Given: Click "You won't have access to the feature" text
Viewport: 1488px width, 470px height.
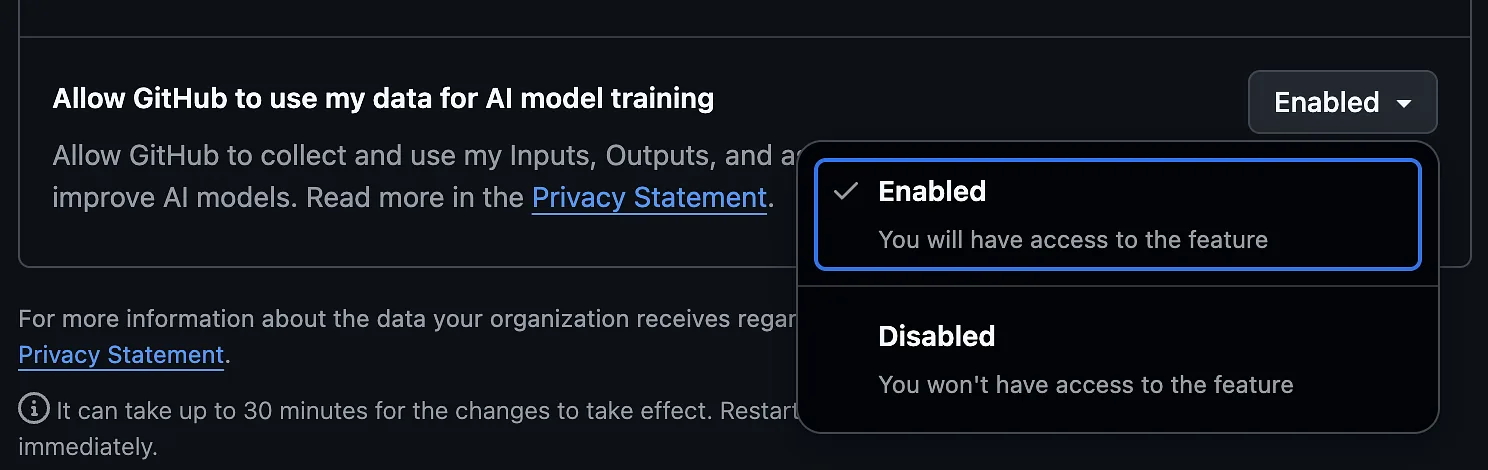Looking at the screenshot, I should click(x=1085, y=384).
